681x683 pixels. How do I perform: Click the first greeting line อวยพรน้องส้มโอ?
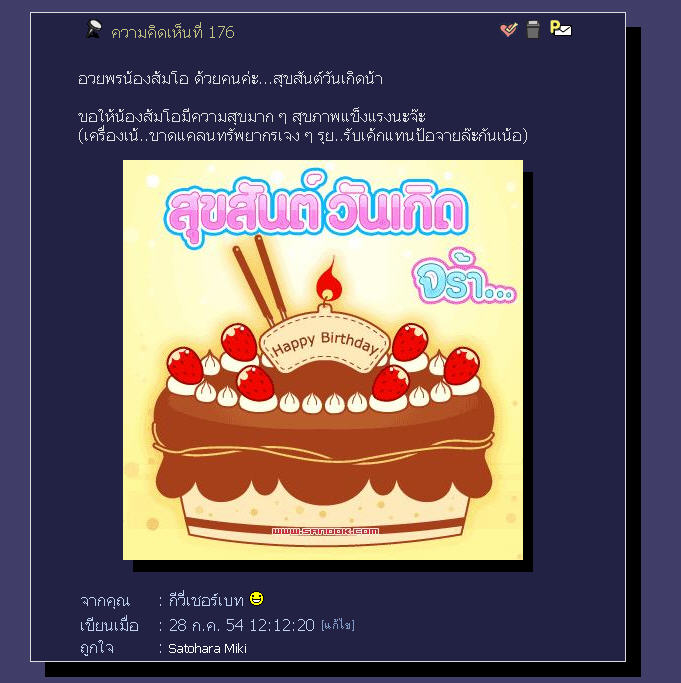[x=230, y=79]
